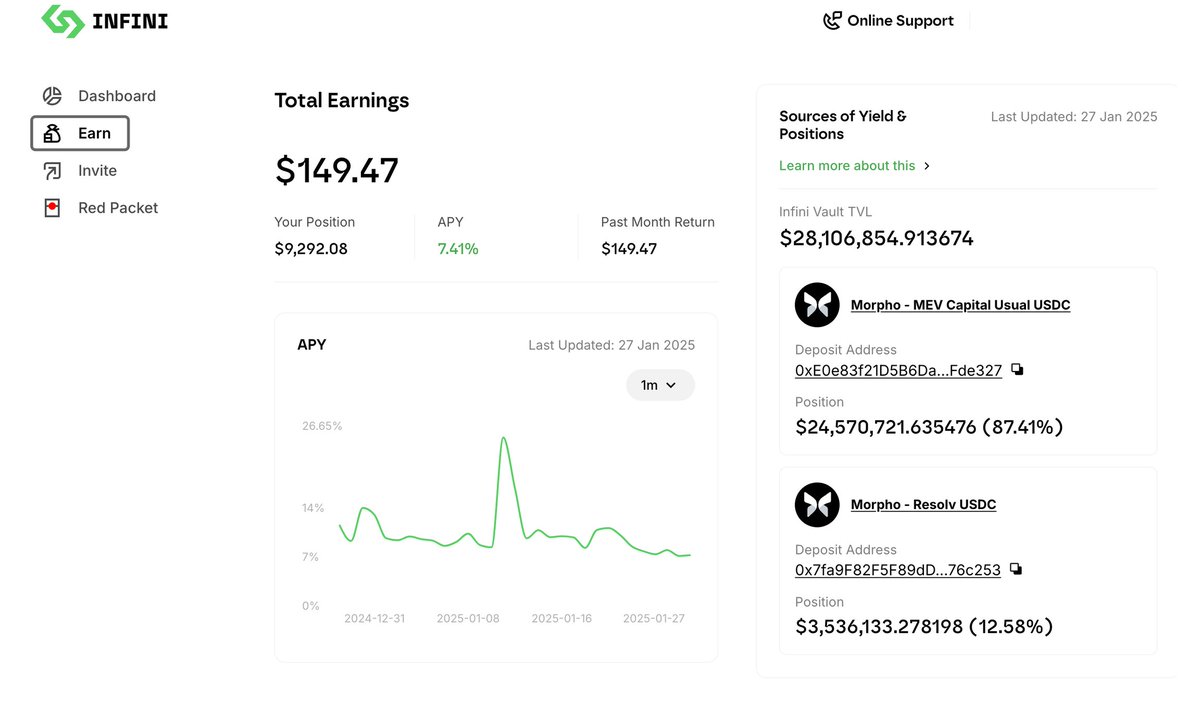Open the 1m time range dropdown
Viewport: 1200px width, 703px height.
point(660,385)
